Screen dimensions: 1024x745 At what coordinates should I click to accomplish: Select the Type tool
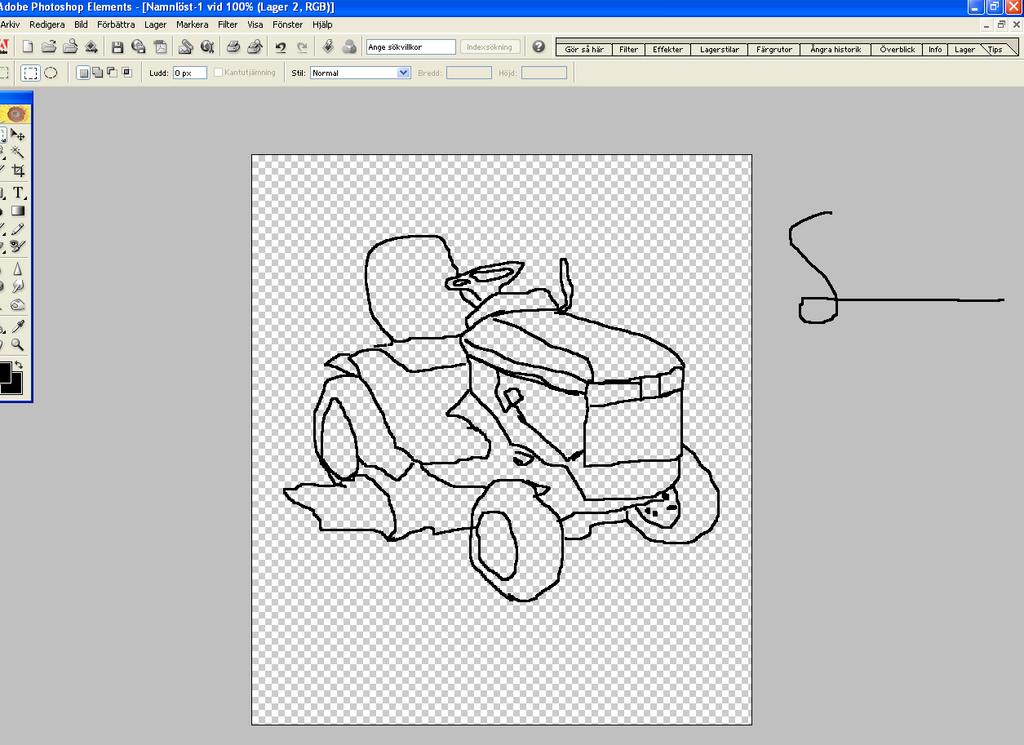(x=18, y=193)
